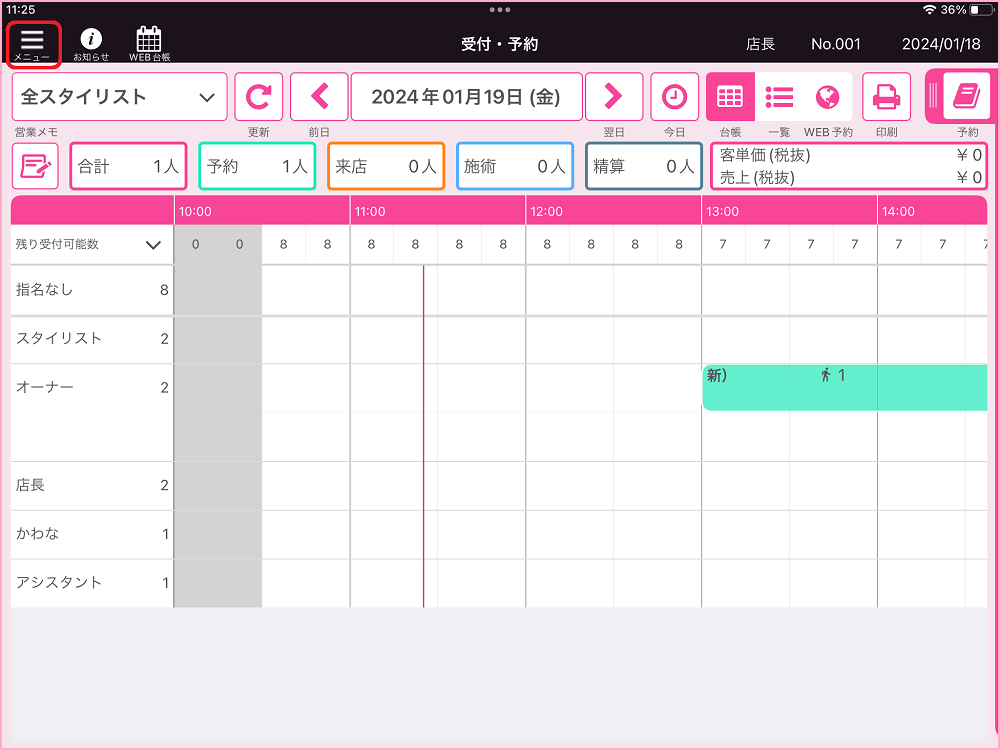Open date picker showing 2024年01月19日
Image resolution: width=1000 pixels, height=750 pixels.
tap(465, 97)
